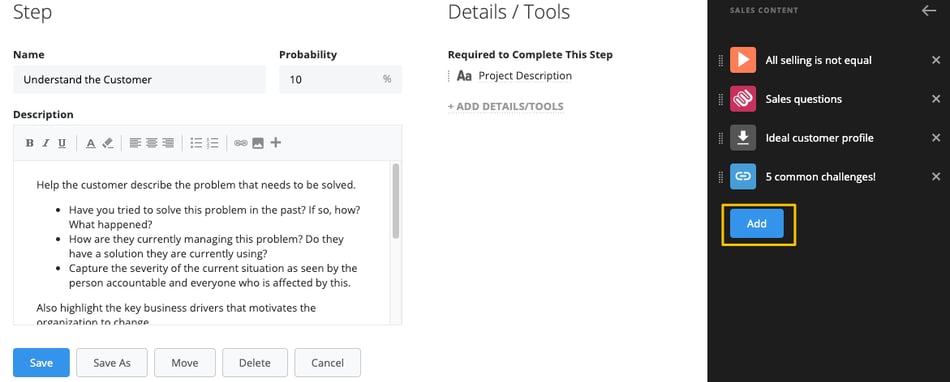Image resolution: width=950 pixels, height=382 pixels.
Task: Click the + ADD DETAILS/TOOLS link
Action: click(505, 107)
